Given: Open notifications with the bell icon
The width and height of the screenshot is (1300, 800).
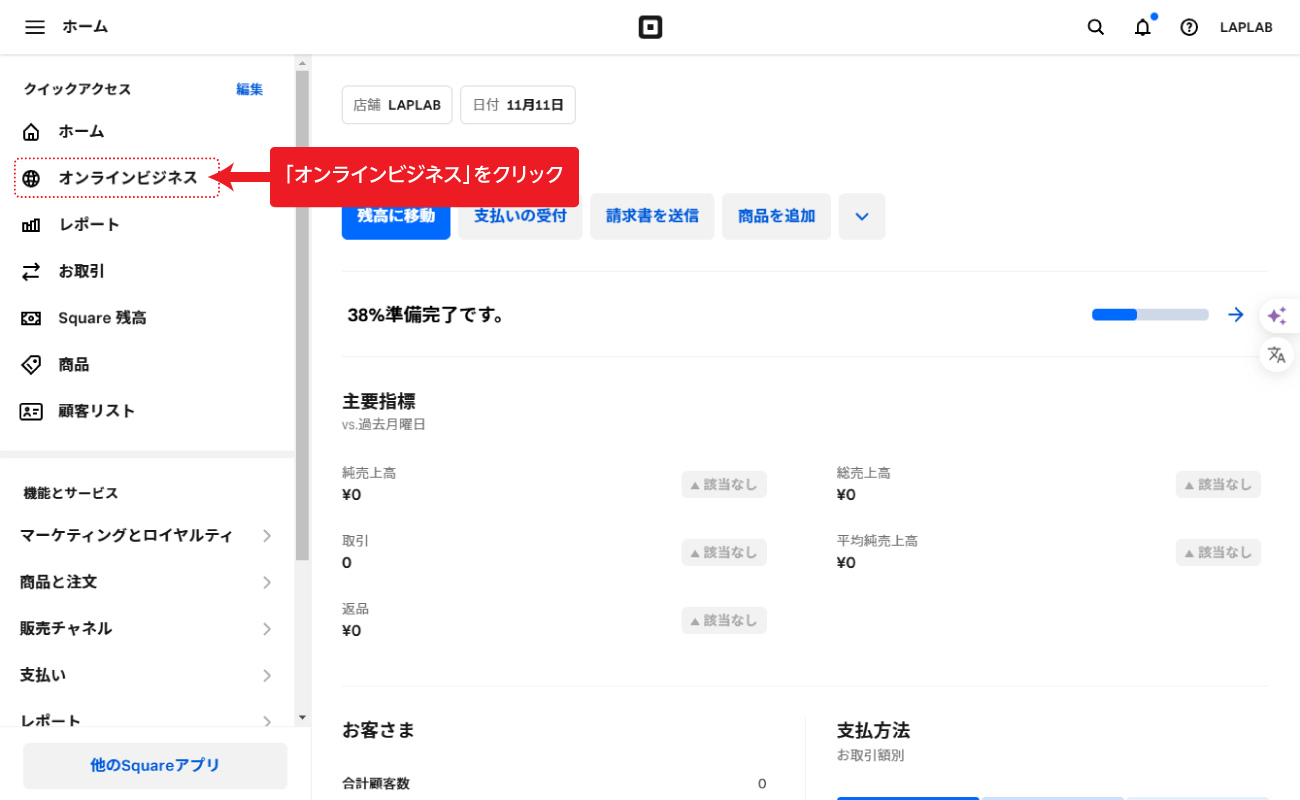Looking at the screenshot, I should point(1142,27).
